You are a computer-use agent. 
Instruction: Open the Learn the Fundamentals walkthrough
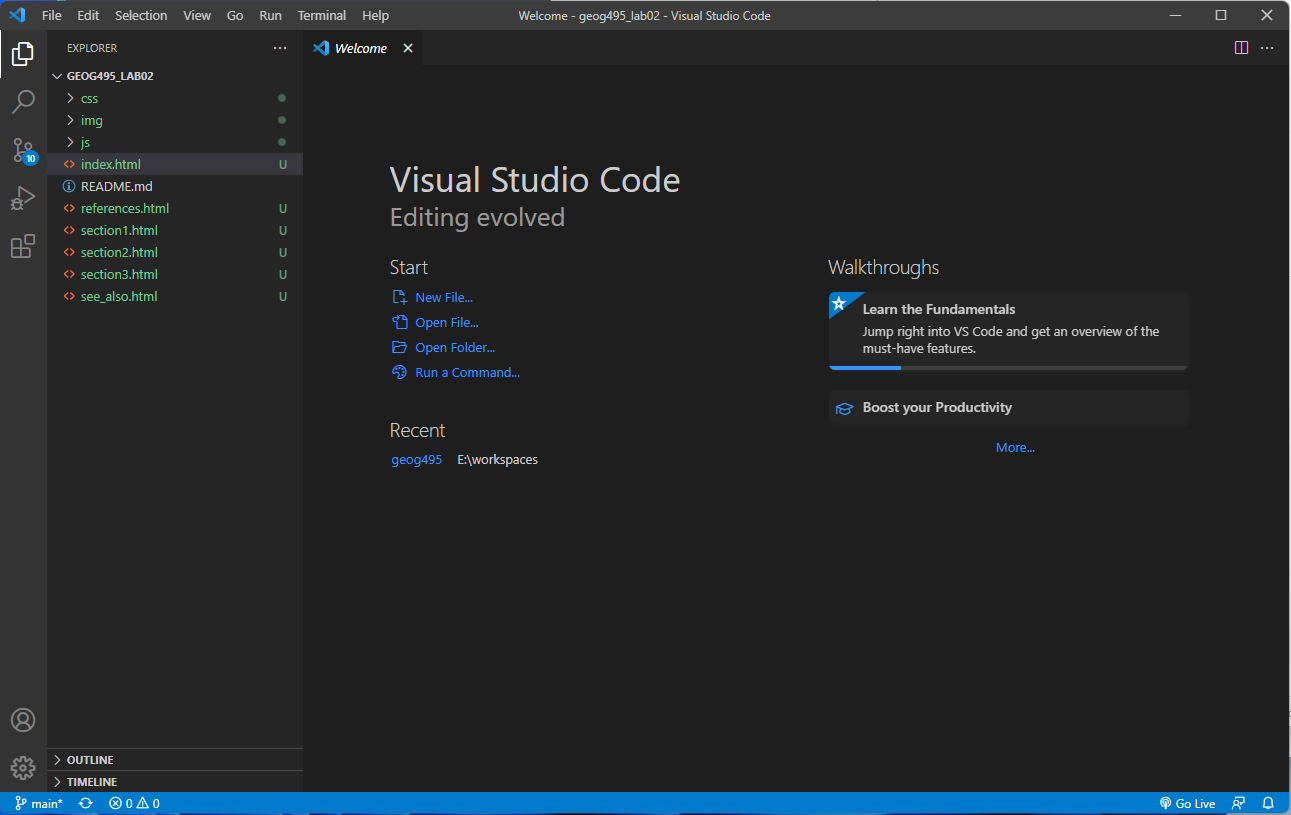click(x=1008, y=331)
